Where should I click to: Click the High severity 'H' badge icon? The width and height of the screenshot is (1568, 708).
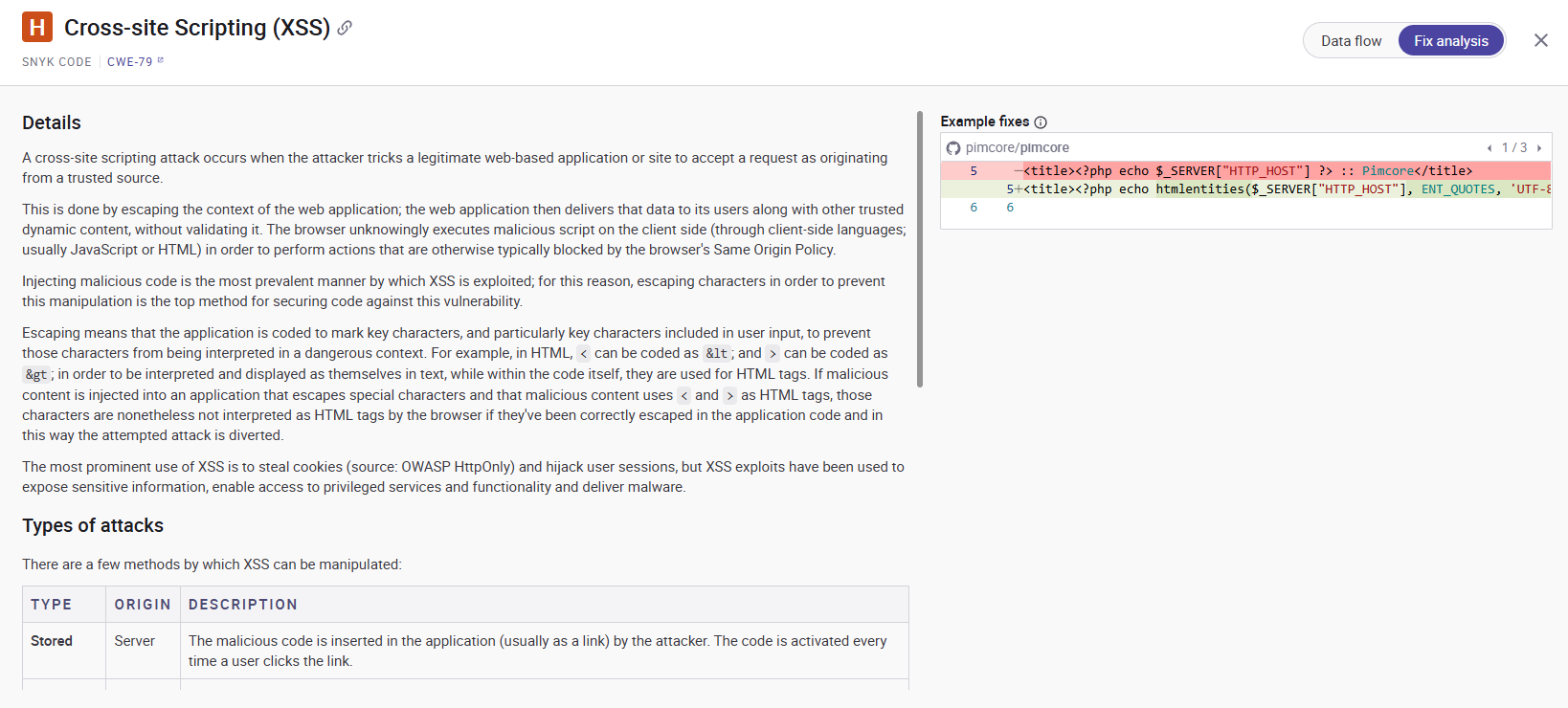pyautogui.click(x=37, y=27)
